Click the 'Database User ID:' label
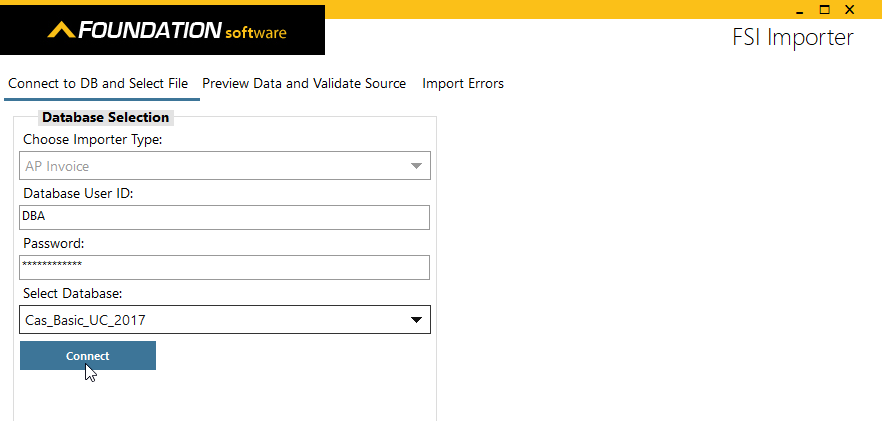The height and width of the screenshot is (421, 882). coord(78,193)
